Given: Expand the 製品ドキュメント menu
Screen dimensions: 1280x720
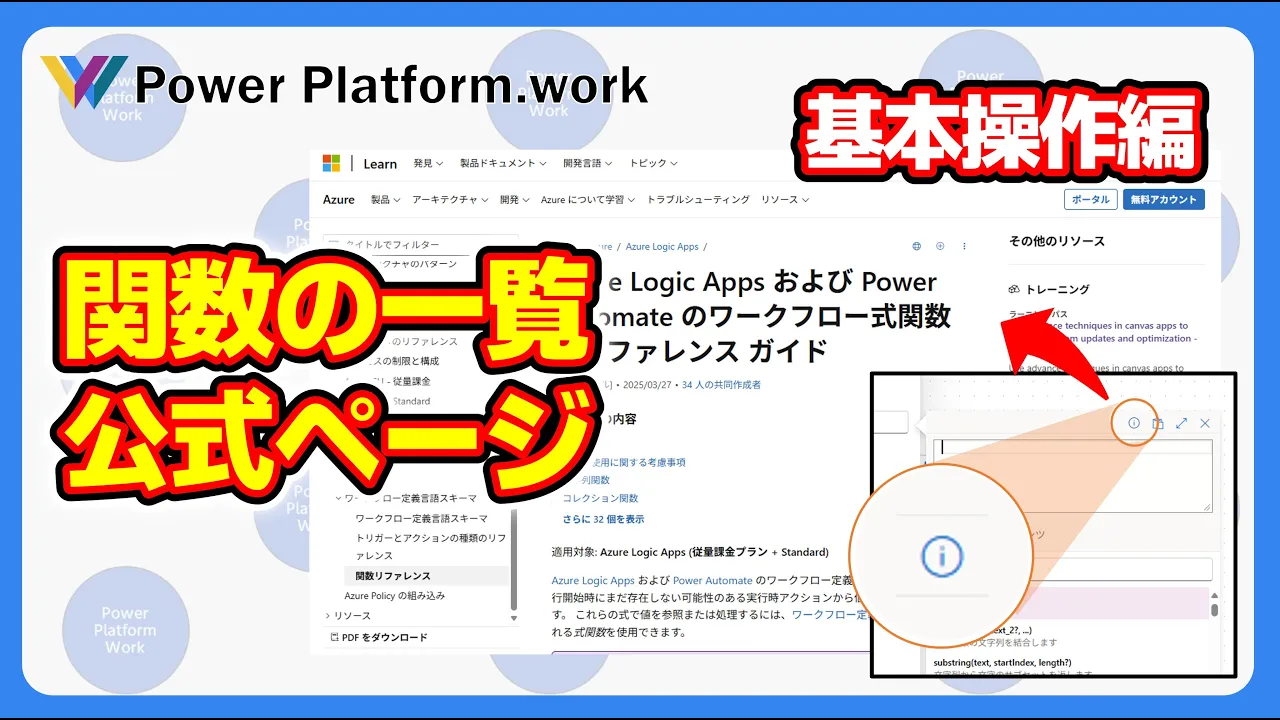Looking at the screenshot, I should pyautogui.click(x=503, y=163).
